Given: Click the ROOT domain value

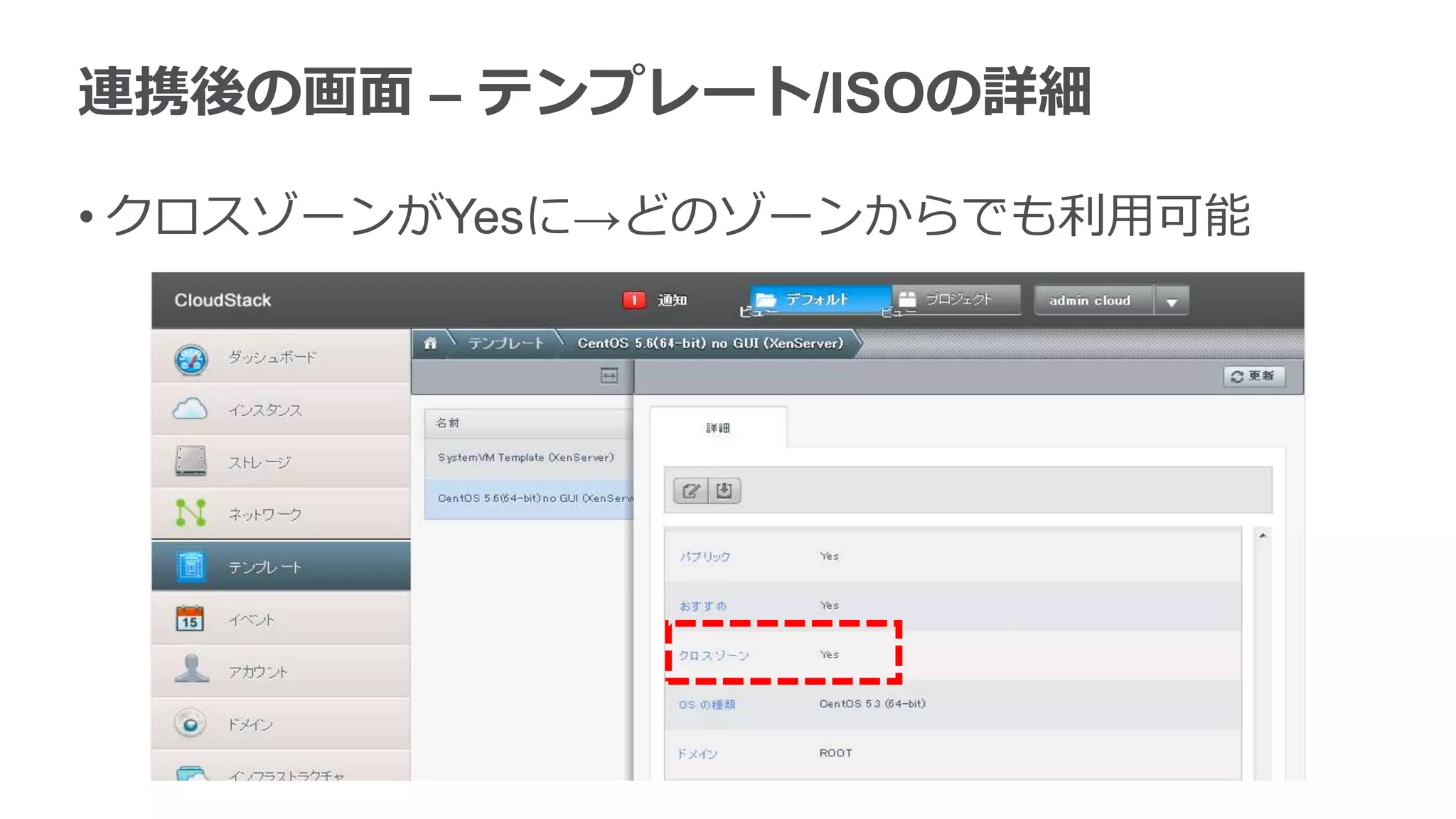Looking at the screenshot, I should tap(835, 753).
